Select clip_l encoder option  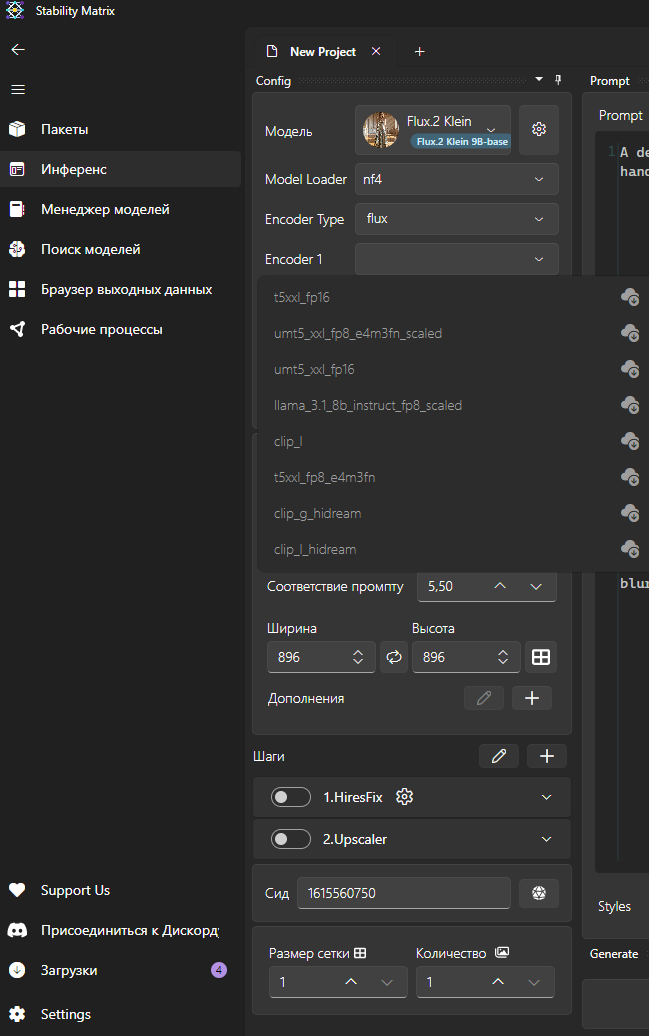coord(288,441)
